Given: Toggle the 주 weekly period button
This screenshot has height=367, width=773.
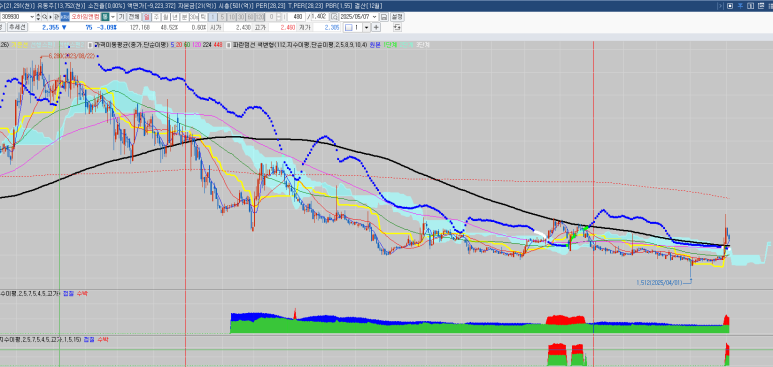Looking at the screenshot, I should click(156, 17).
